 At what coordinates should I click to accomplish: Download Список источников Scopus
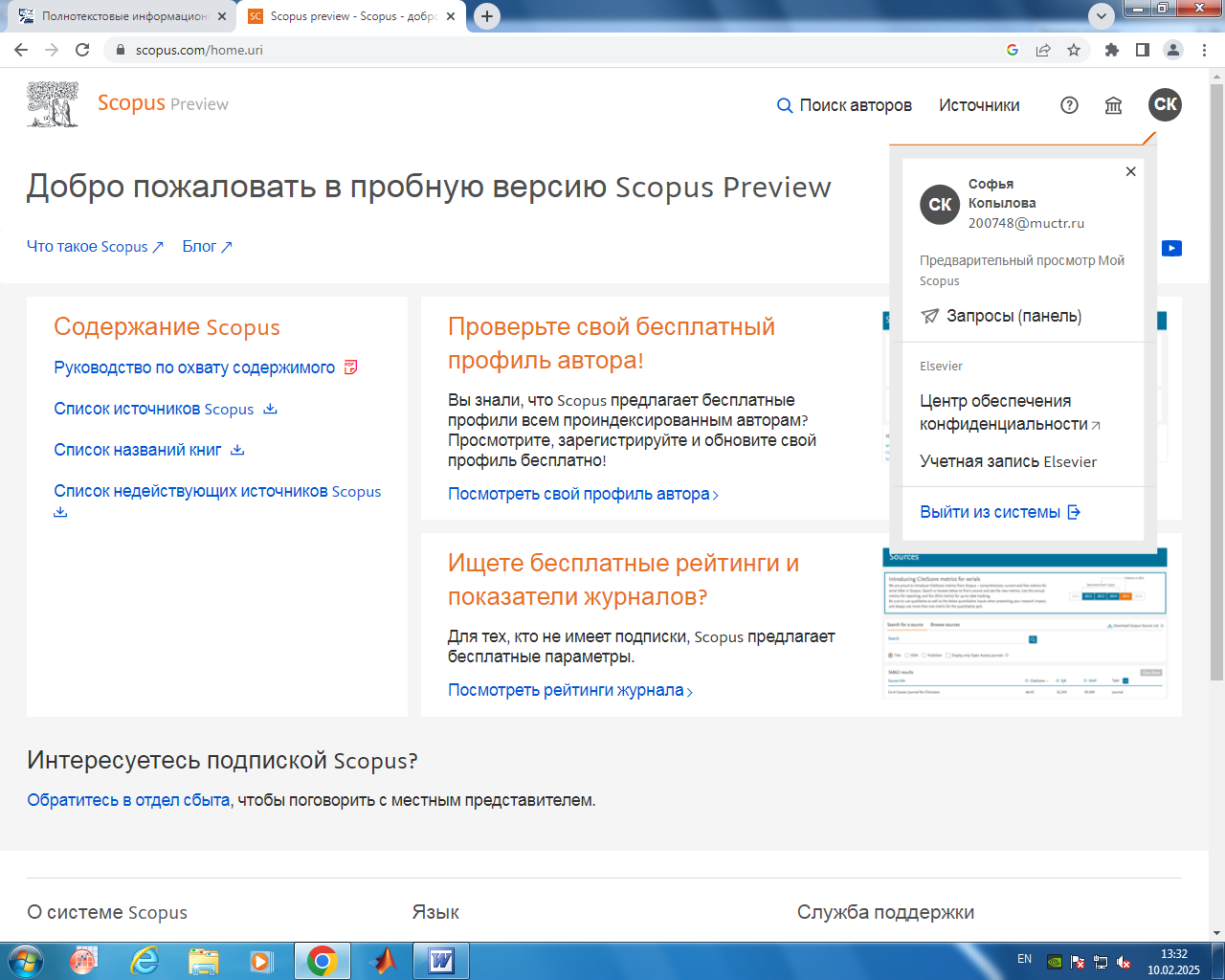[x=164, y=409]
